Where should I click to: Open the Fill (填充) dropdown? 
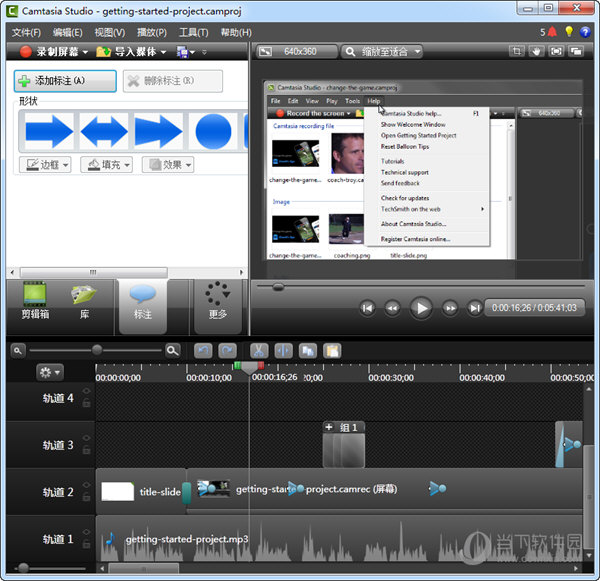106,165
